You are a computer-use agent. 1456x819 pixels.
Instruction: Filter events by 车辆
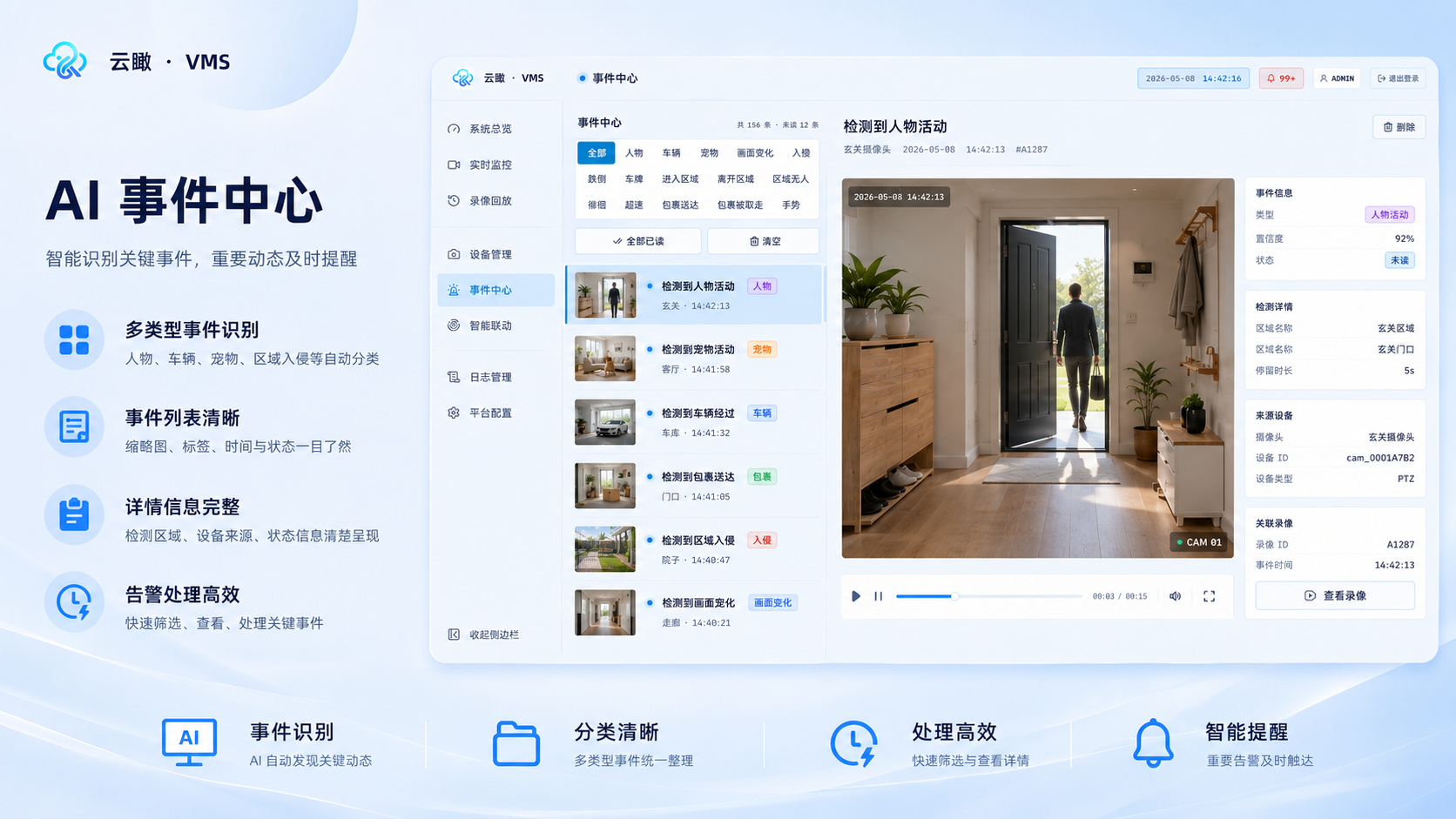click(x=671, y=152)
